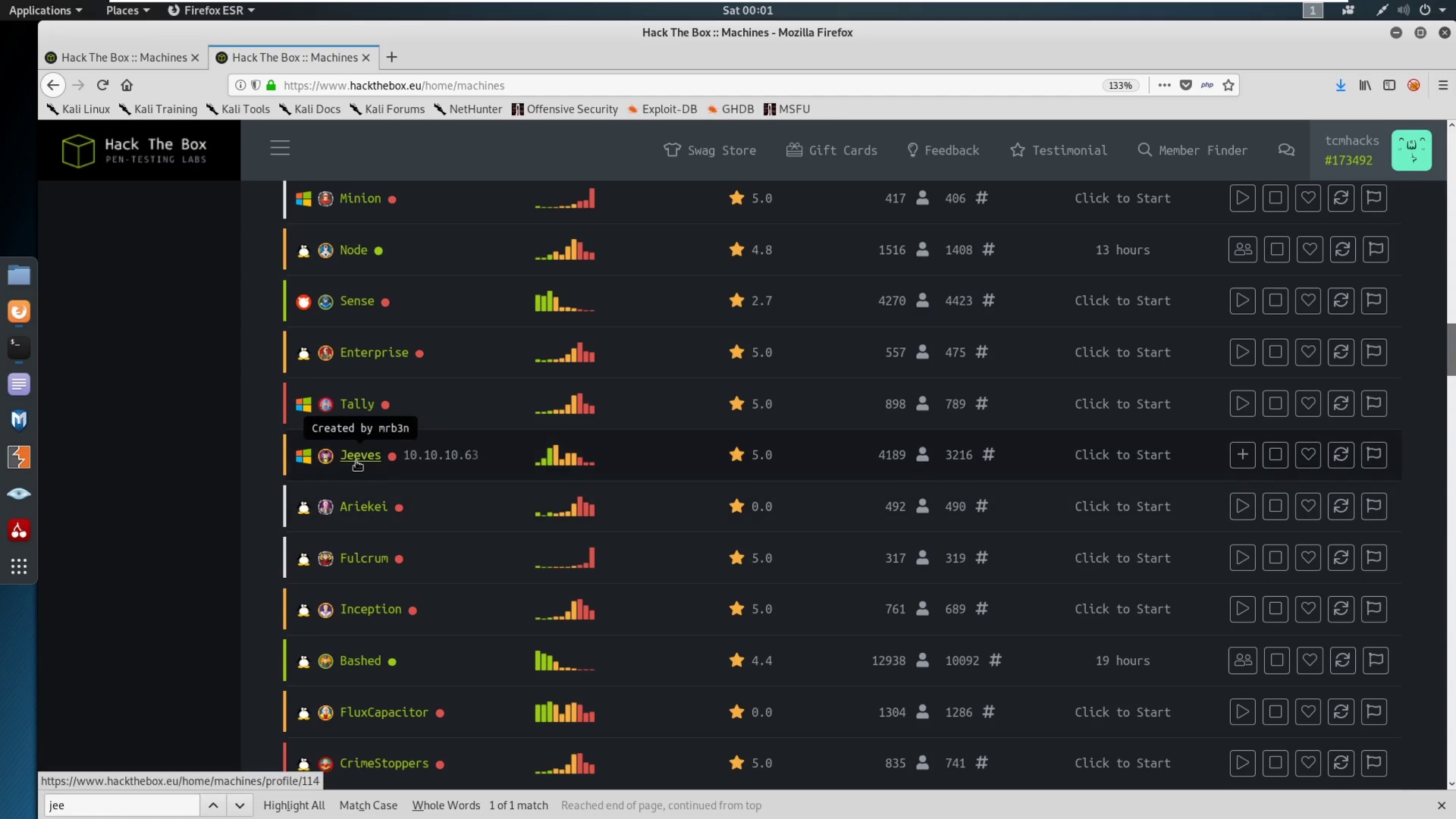Open the chat messages icon in the header
This screenshot has height=819, width=1456.
(x=1286, y=150)
